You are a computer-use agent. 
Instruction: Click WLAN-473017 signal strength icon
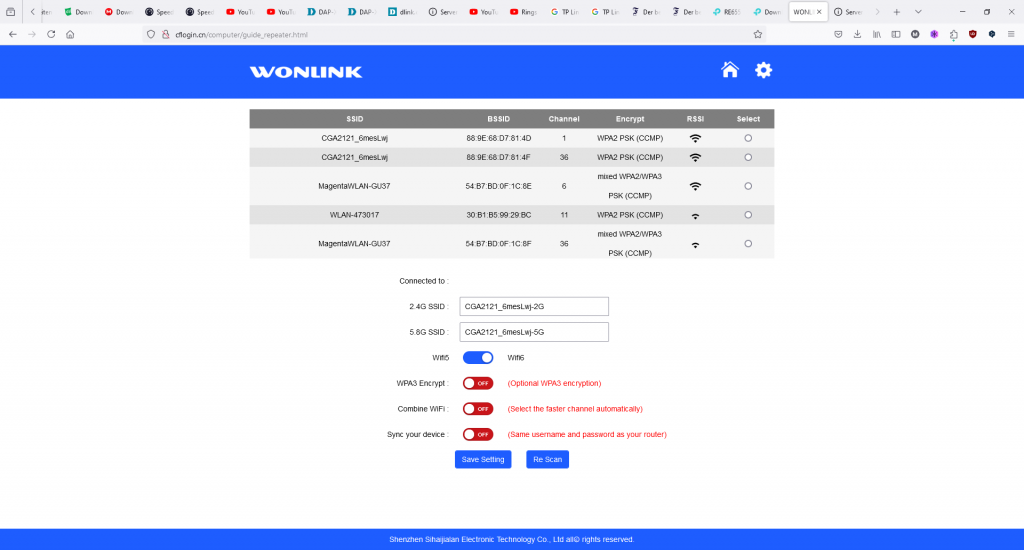pyautogui.click(x=696, y=216)
